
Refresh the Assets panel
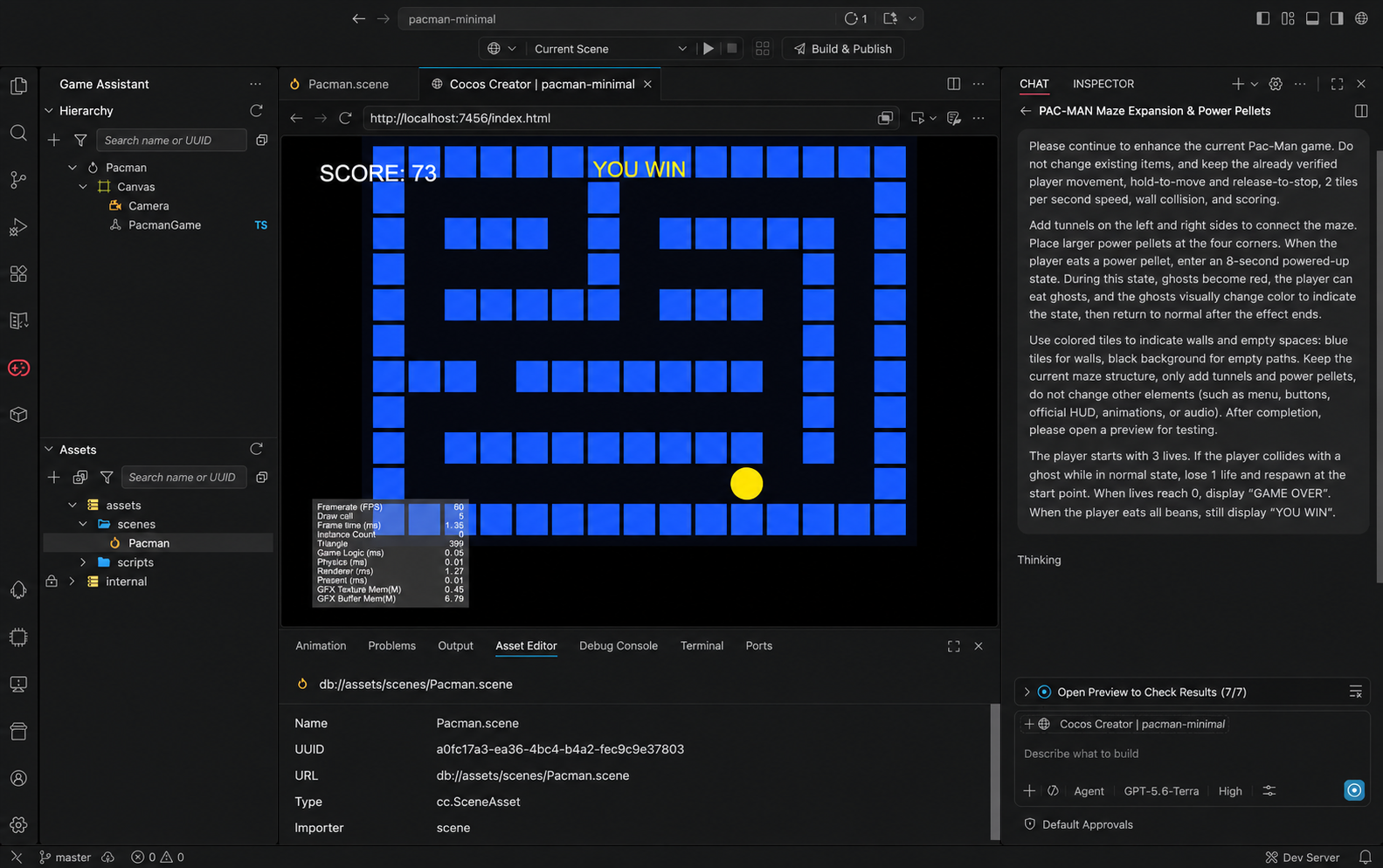click(256, 449)
